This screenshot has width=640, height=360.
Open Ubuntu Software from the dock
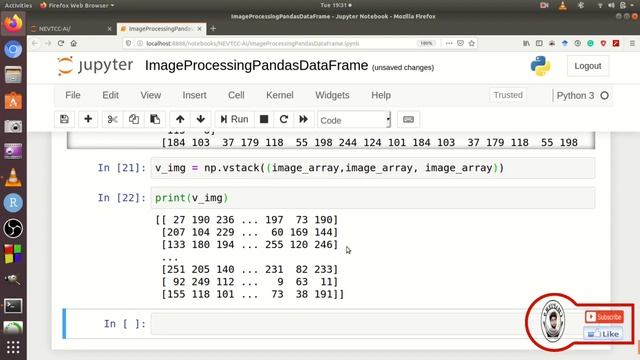point(13,101)
